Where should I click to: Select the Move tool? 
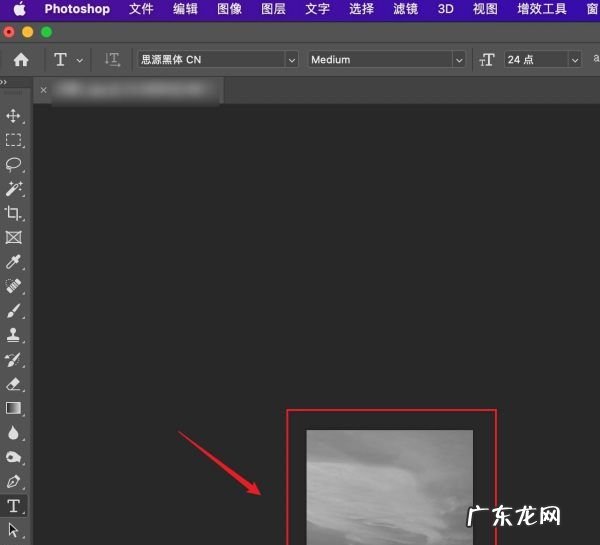13,116
